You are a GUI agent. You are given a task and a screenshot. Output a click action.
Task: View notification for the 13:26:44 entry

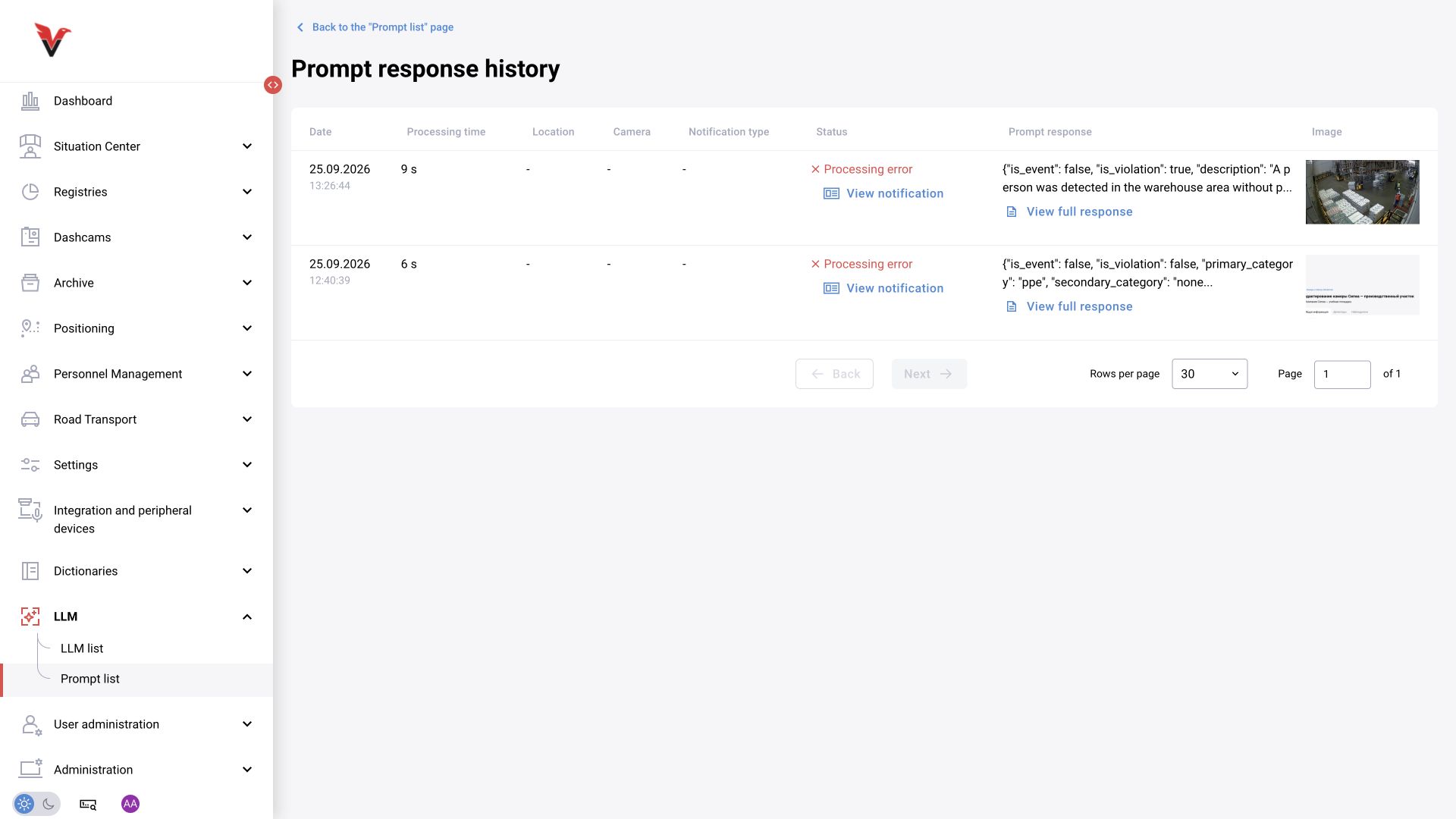click(884, 193)
